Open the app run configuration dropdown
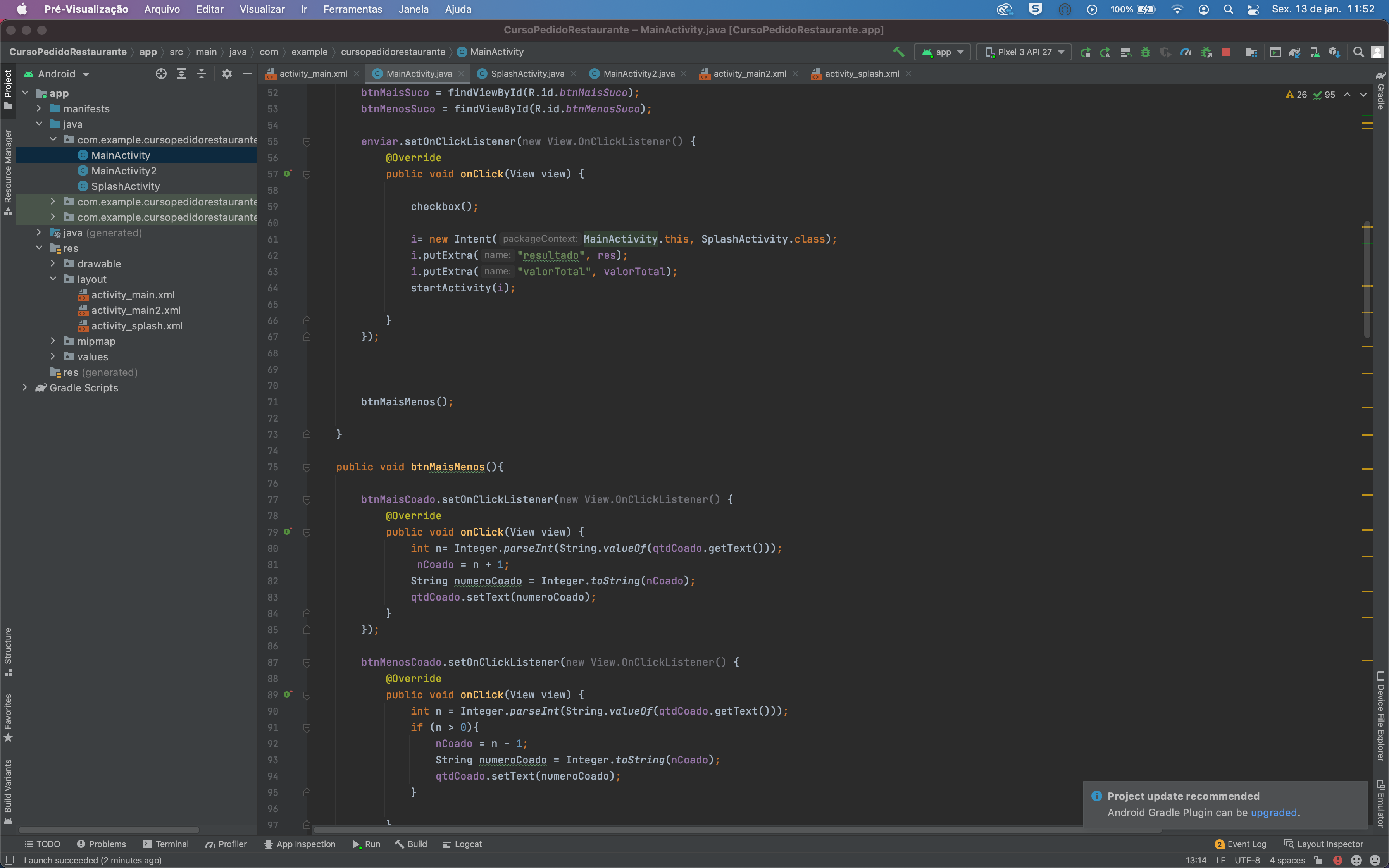 [943, 52]
